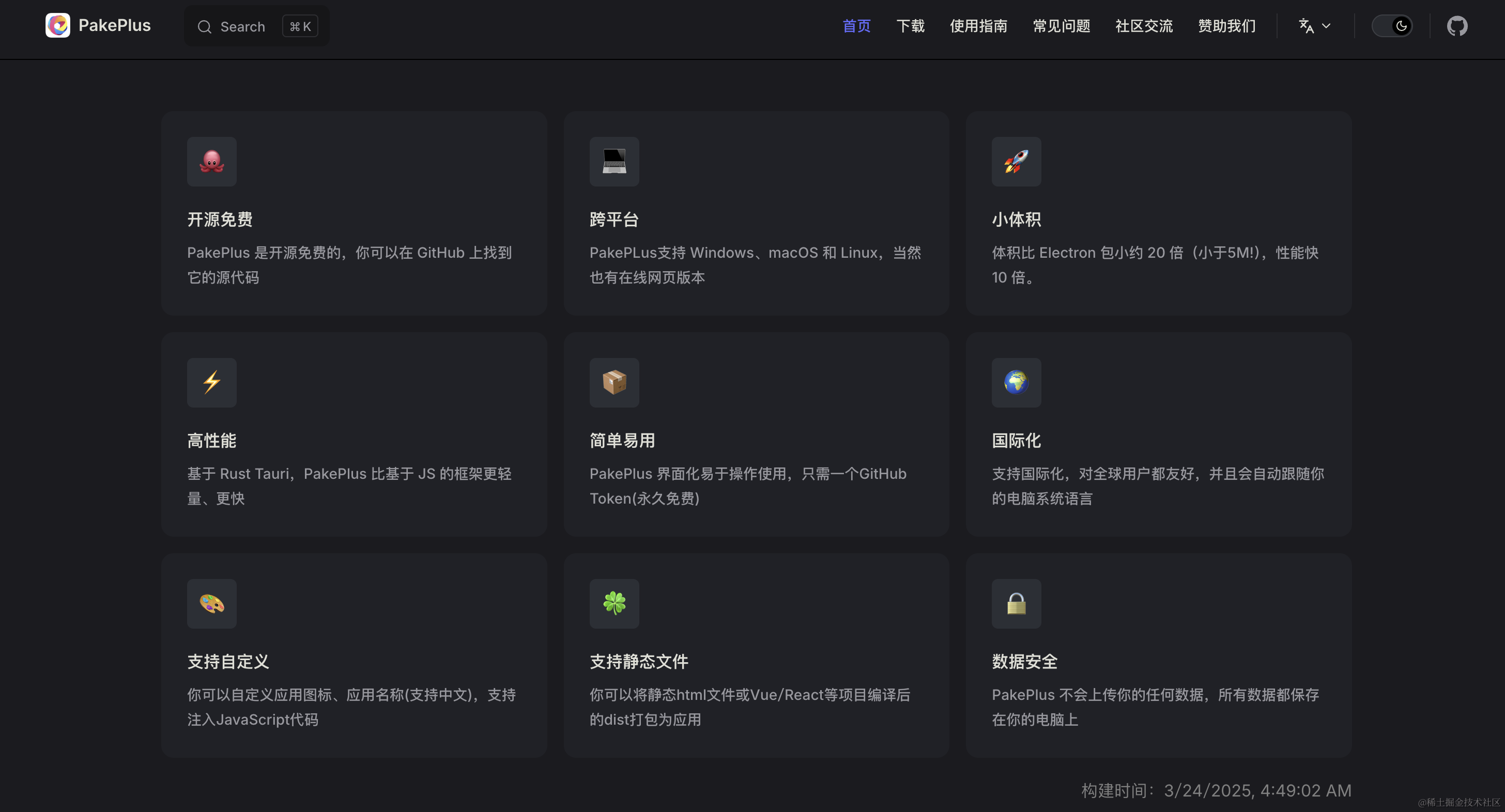Image resolution: width=1505 pixels, height=812 pixels.
Task: Open the 常见问题 navigation link
Action: click(1061, 26)
